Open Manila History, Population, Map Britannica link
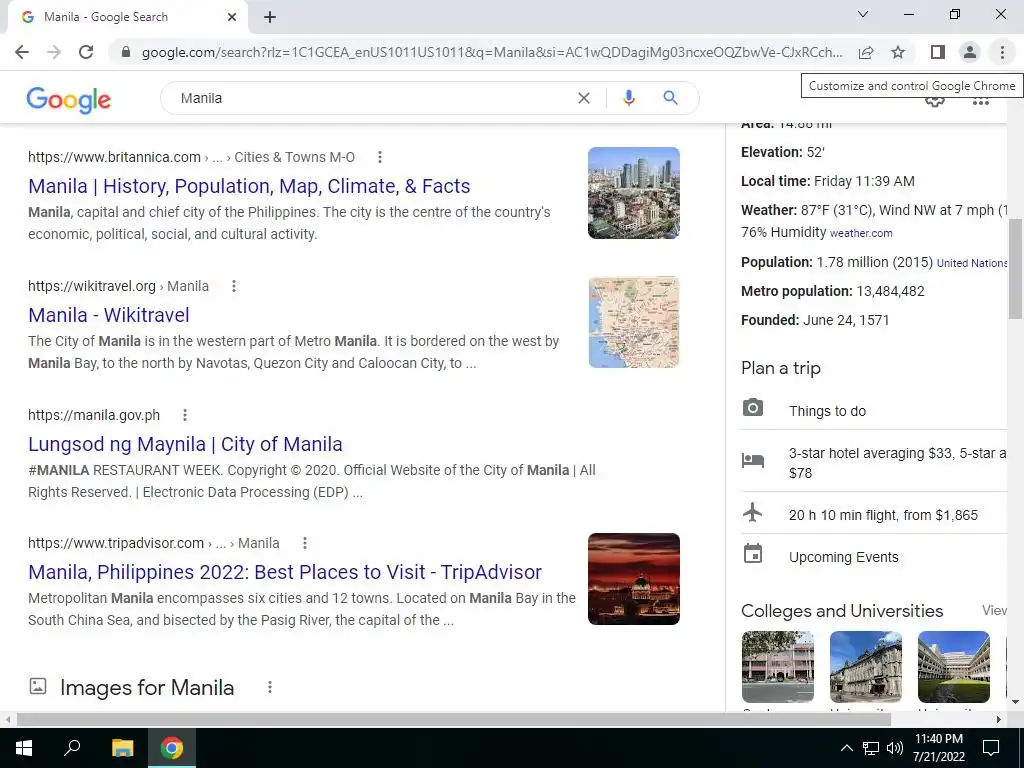1024x768 pixels. [249, 186]
